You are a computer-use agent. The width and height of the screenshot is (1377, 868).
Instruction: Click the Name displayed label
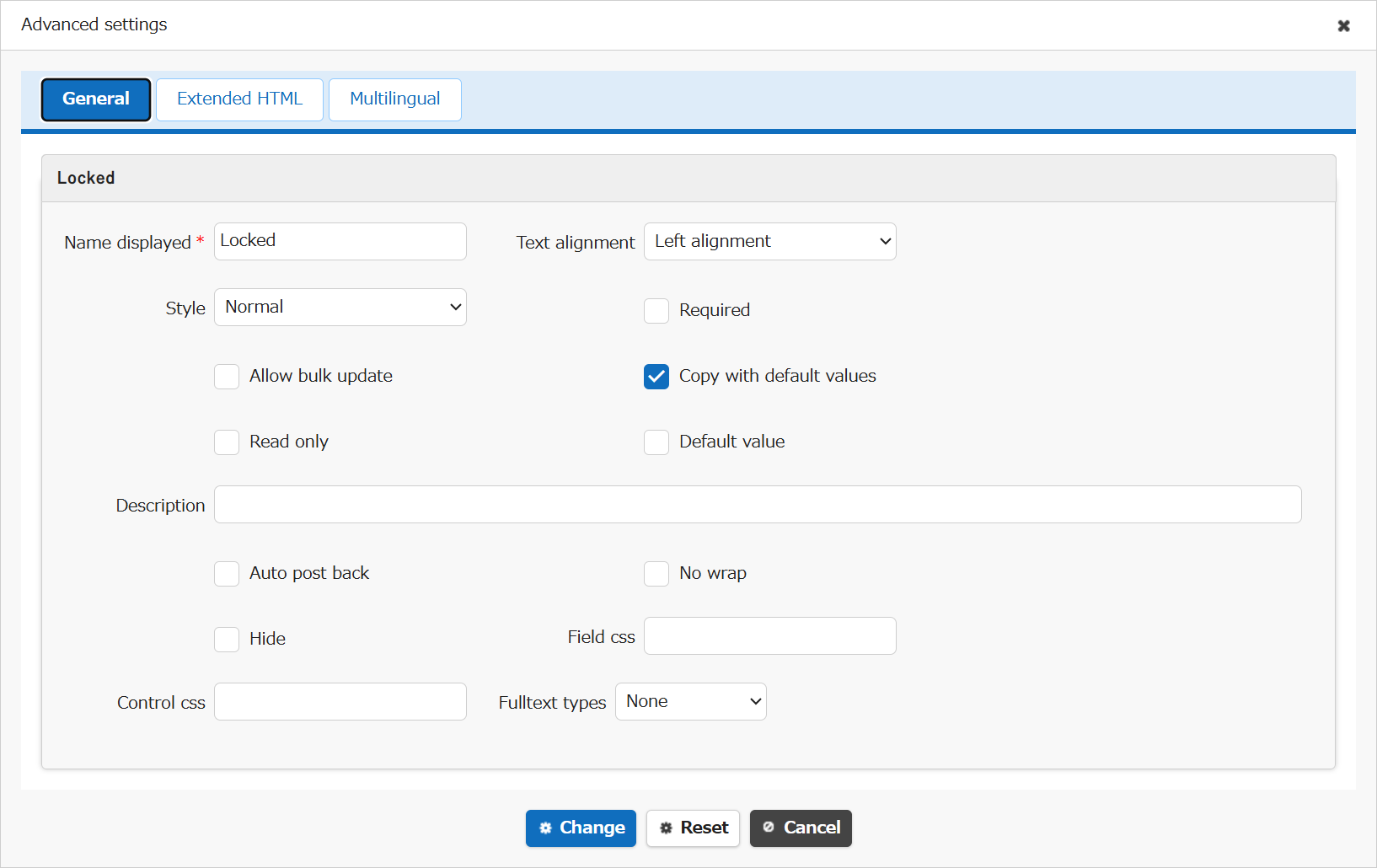click(127, 243)
